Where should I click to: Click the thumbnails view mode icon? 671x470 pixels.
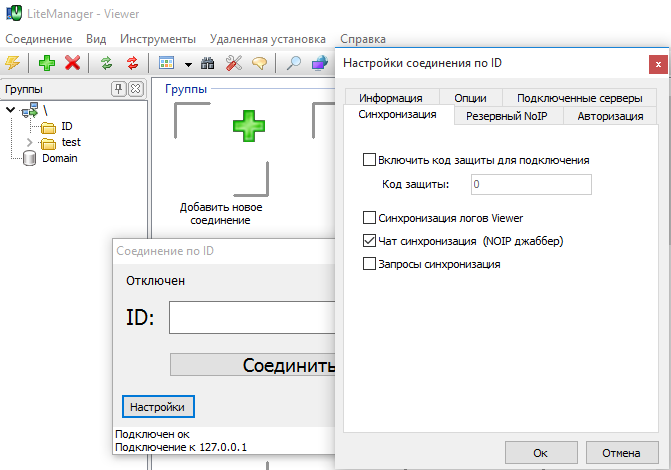[166, 63]
